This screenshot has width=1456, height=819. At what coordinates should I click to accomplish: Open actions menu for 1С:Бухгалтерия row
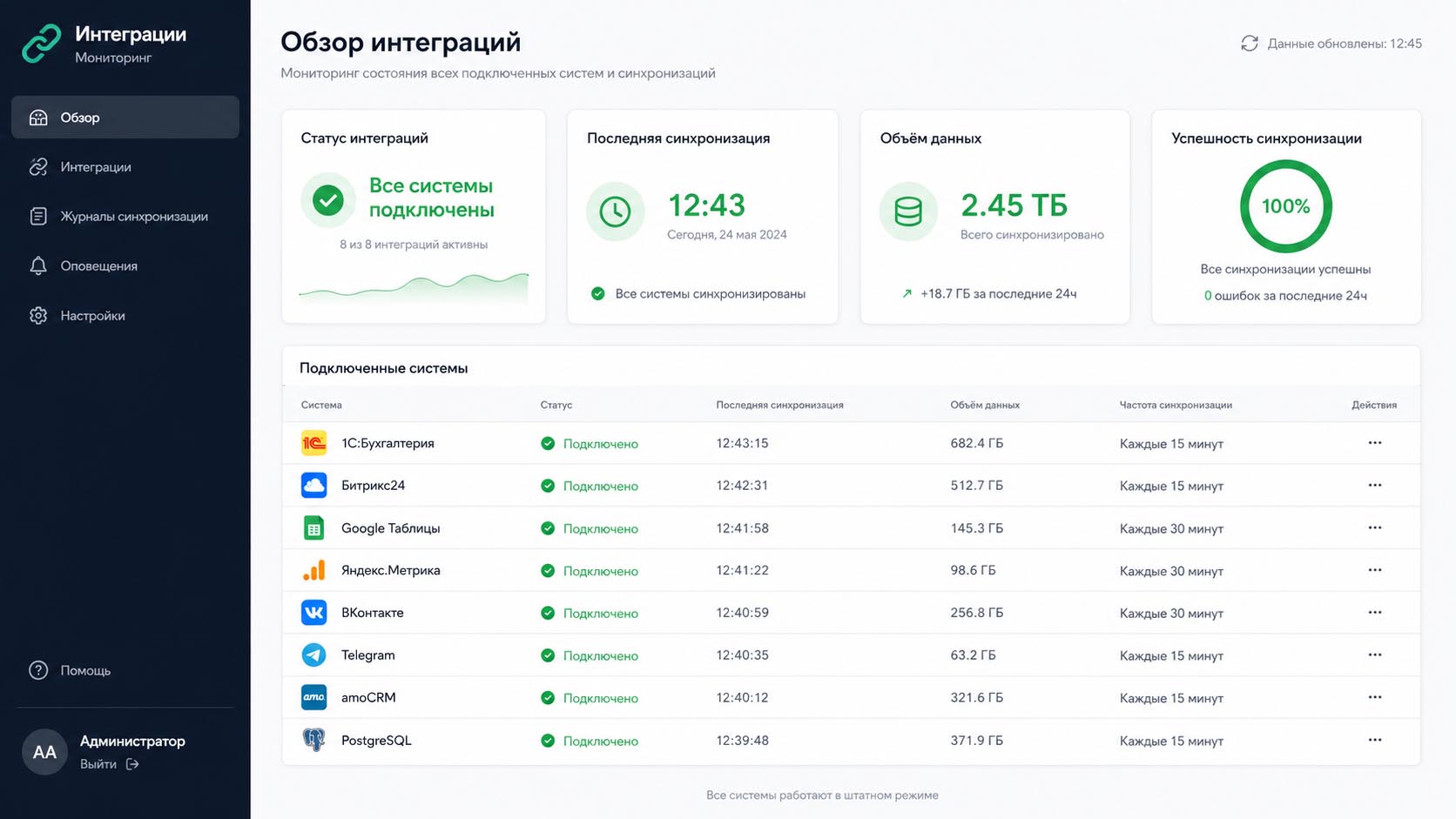[x=1375, y=443]
